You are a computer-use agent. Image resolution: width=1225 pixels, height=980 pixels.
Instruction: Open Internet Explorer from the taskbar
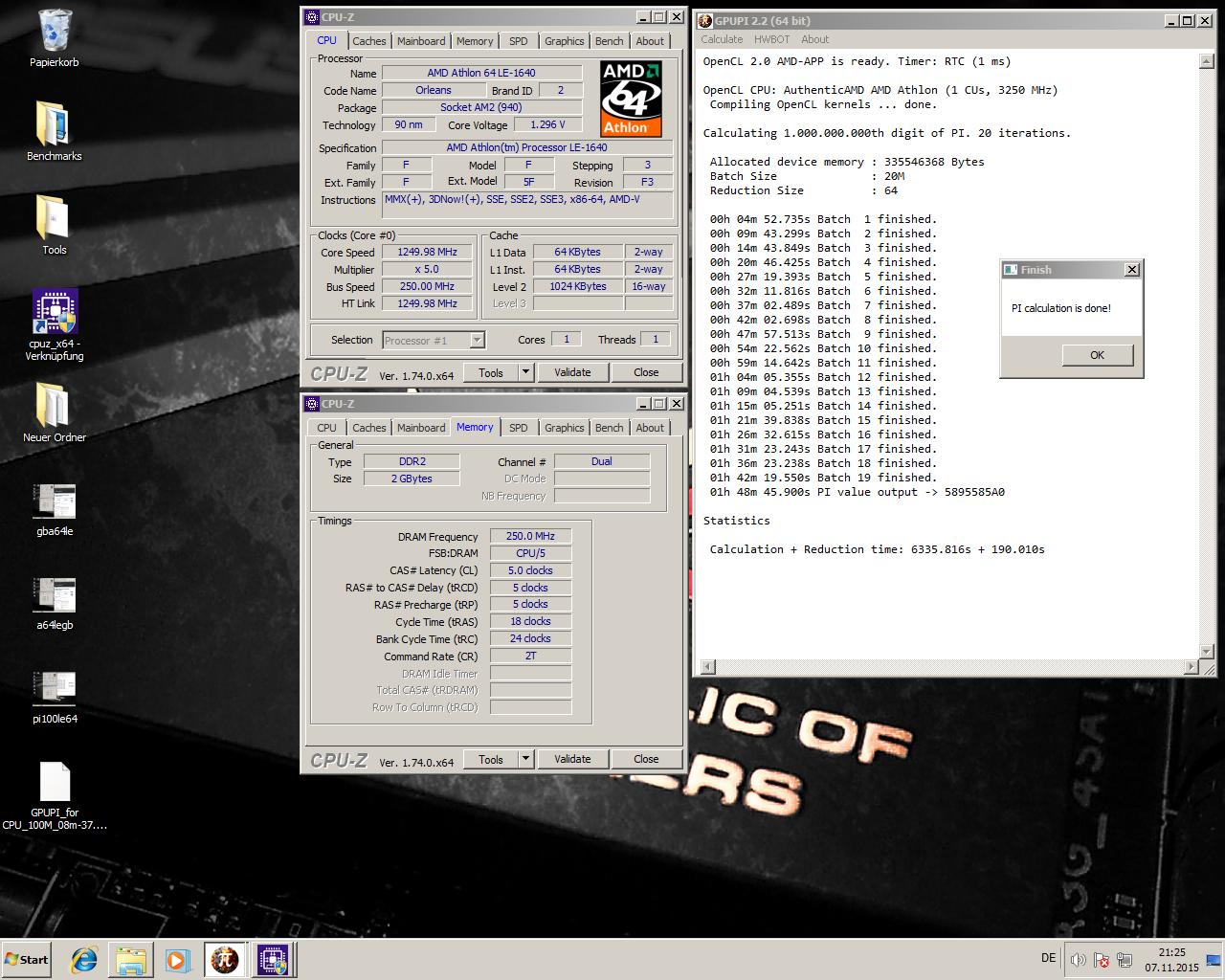[x=84, y=960]
